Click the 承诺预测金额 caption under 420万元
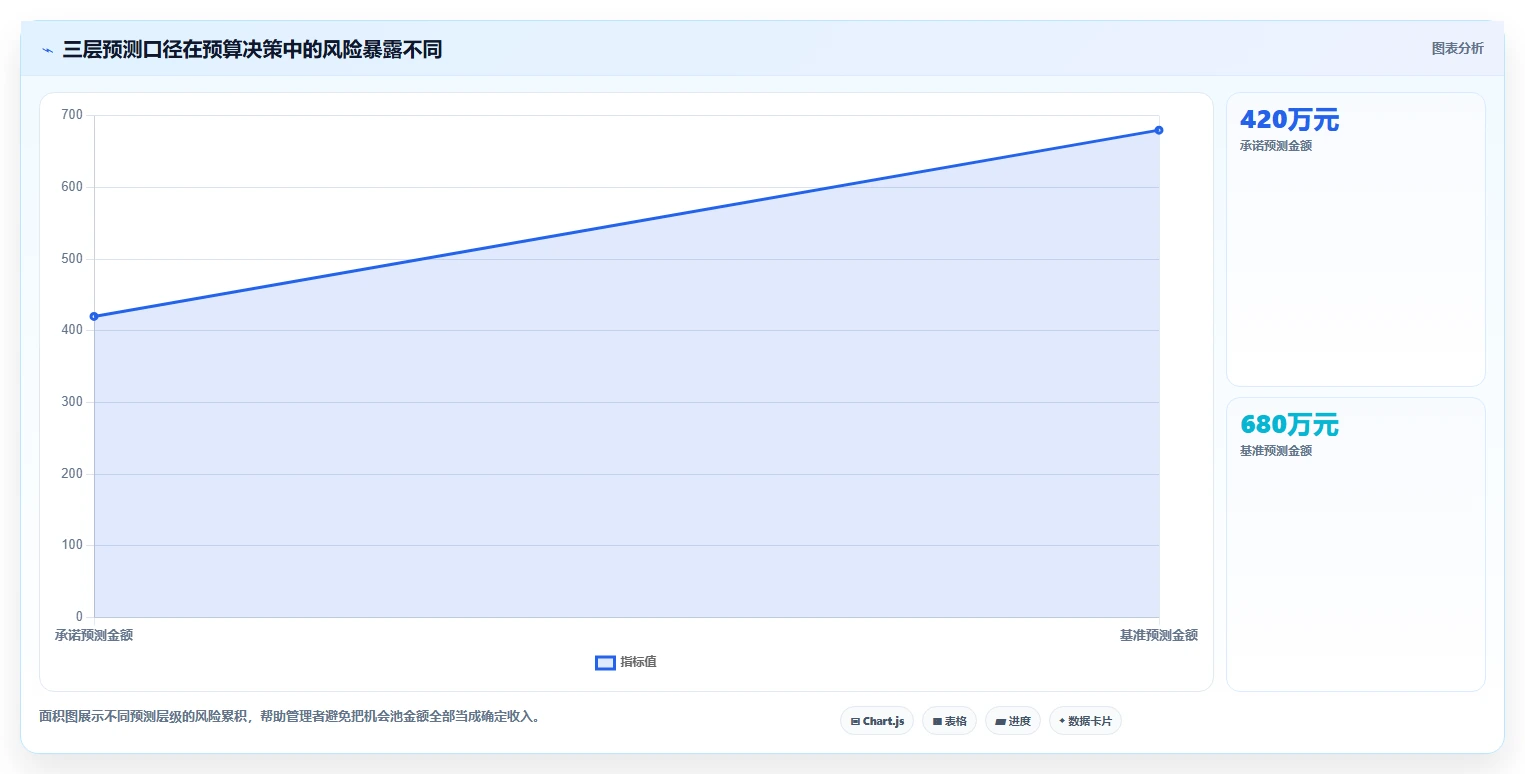The image size is (1525, 774). 1275,146
